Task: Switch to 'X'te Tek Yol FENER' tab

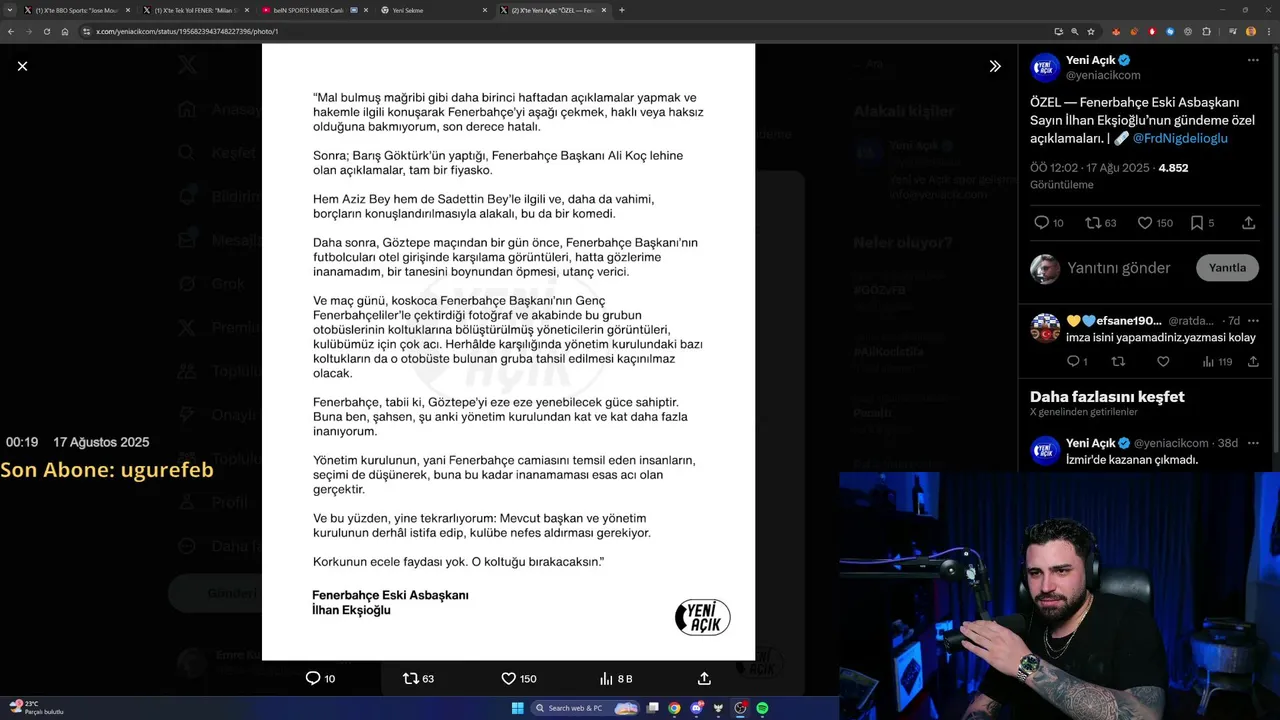Action: coord(194,10)
